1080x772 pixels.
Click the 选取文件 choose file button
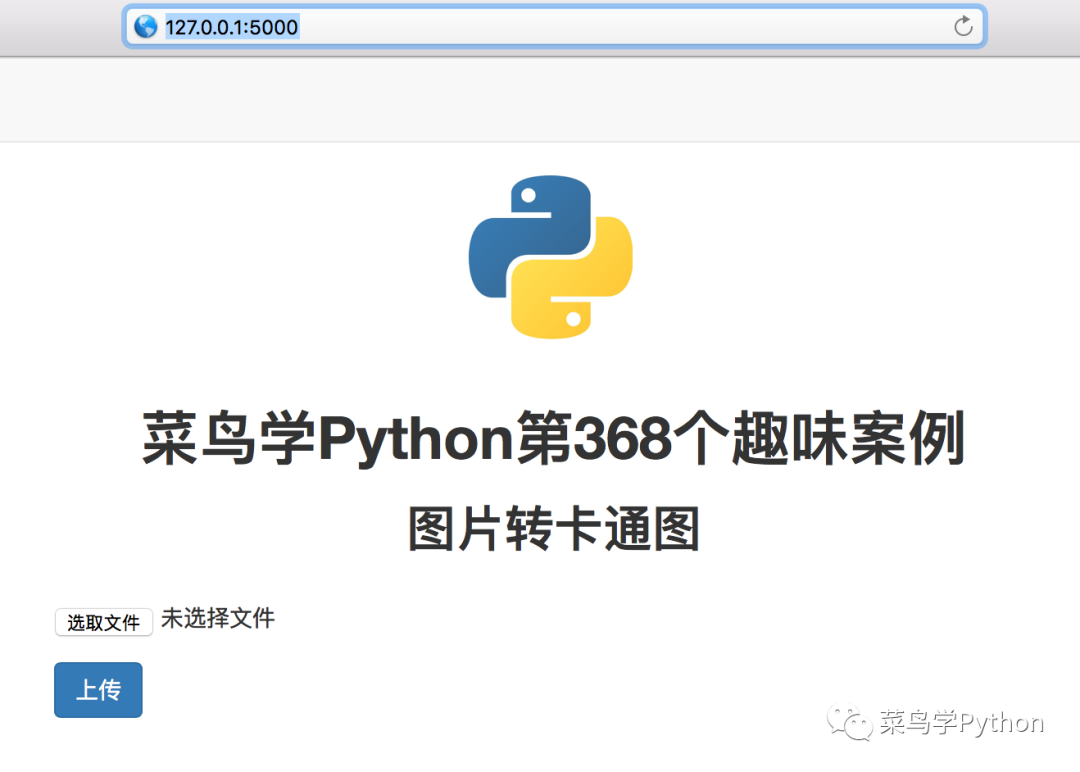pyautogui.click(x=103, y=623)
